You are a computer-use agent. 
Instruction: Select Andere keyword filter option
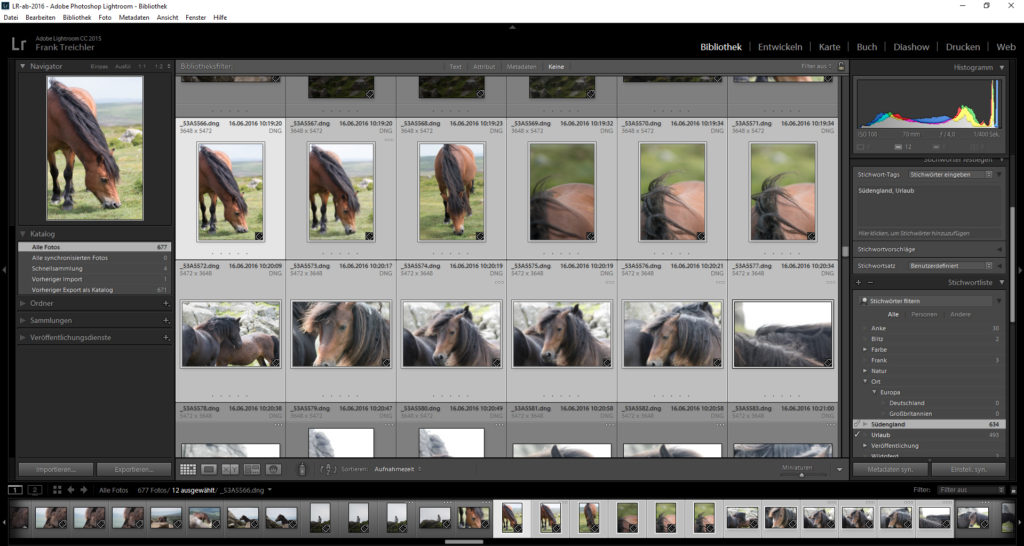[x=960, y=315]
